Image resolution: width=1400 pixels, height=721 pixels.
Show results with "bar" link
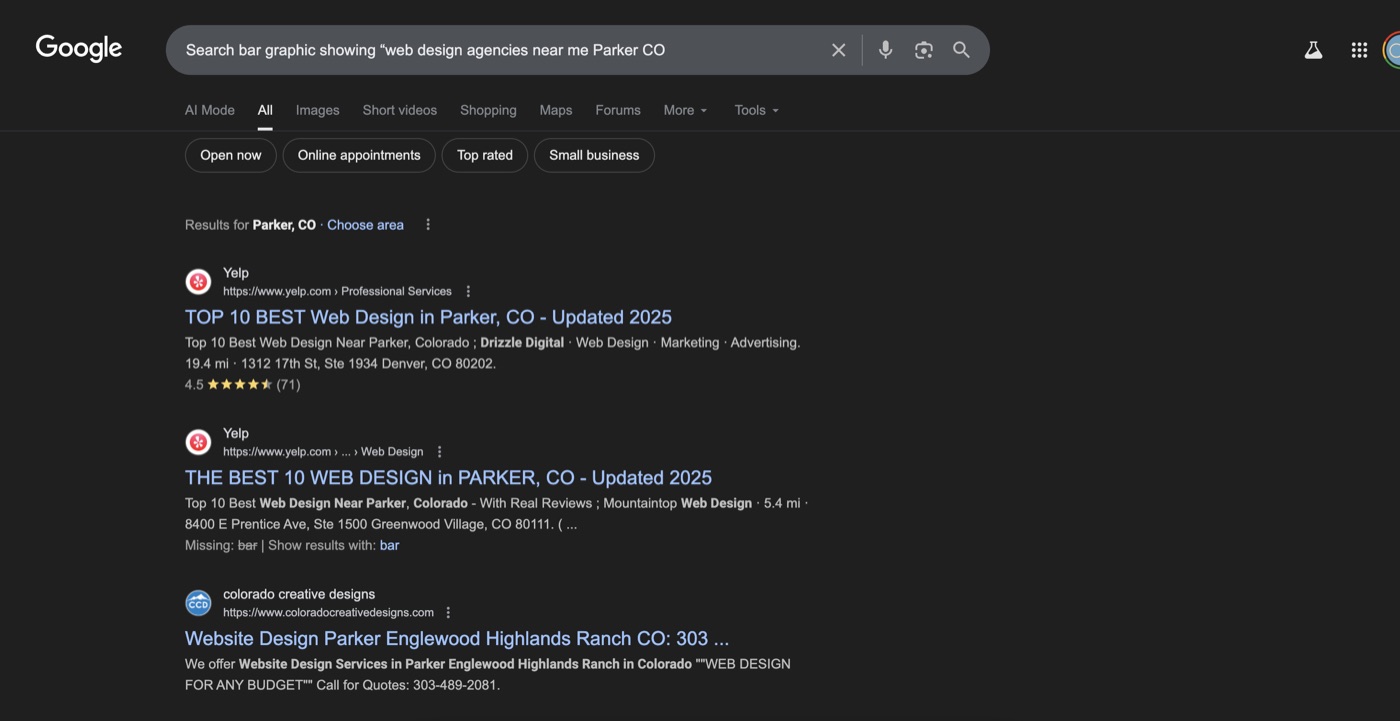[389, 545]
